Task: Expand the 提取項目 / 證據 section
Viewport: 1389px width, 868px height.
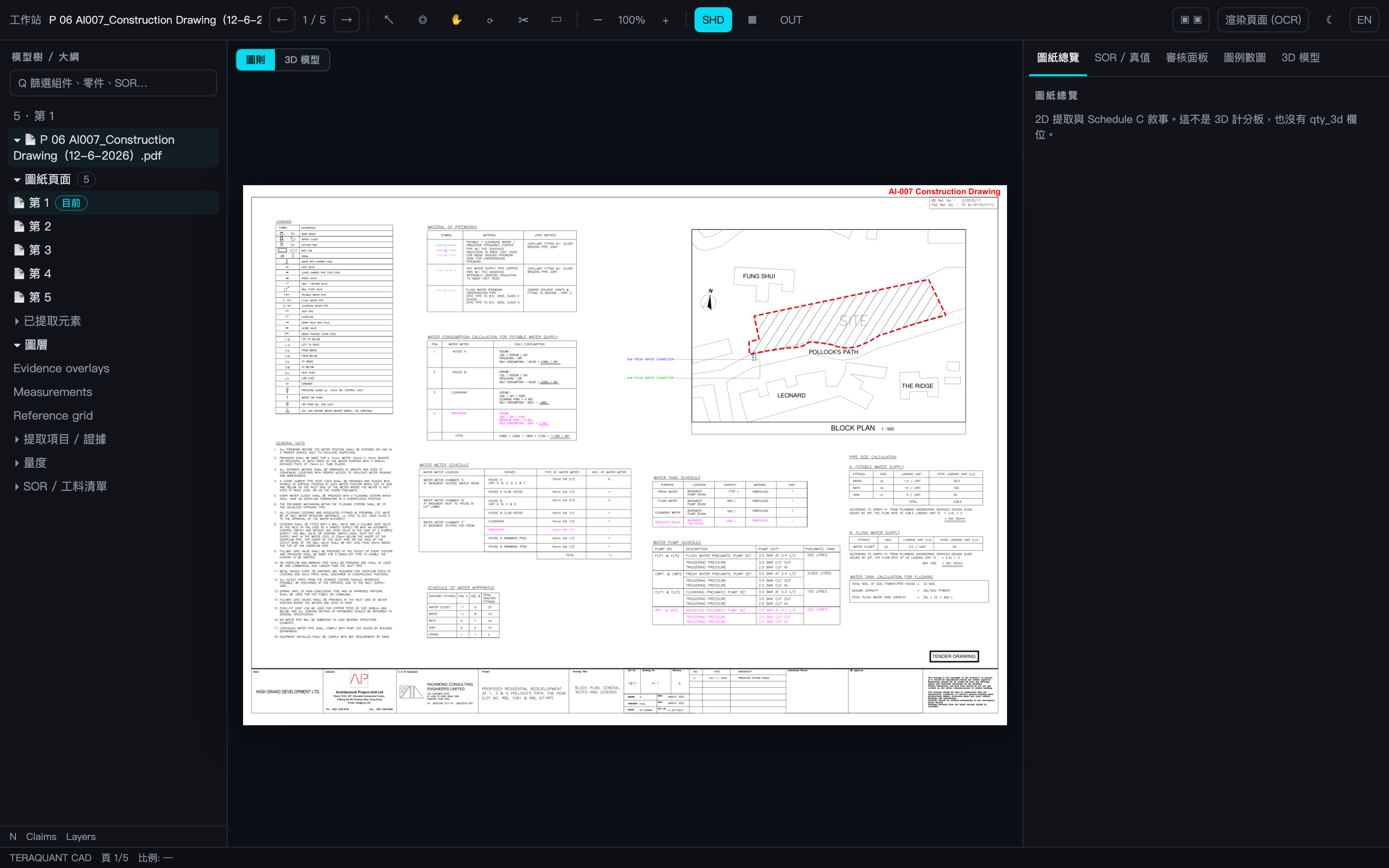Action: (17, 439)
